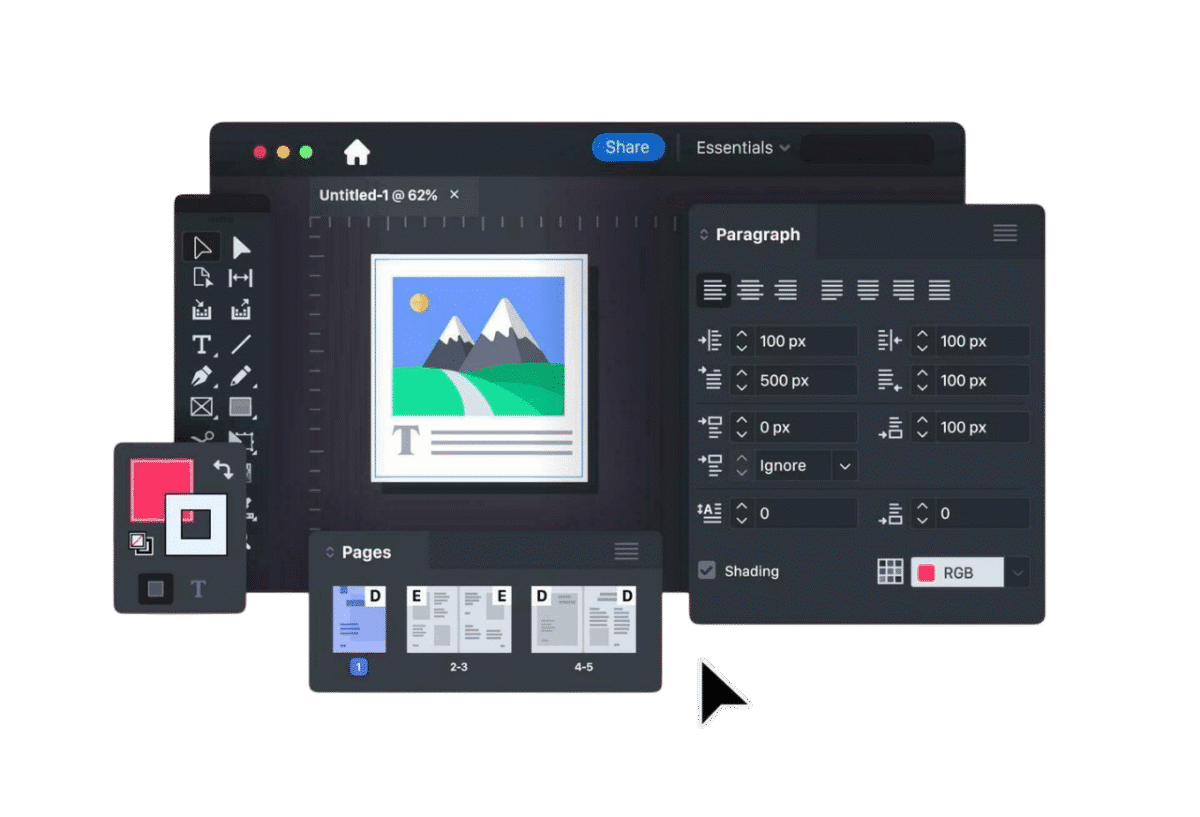Choose the Line tool
Viewport: 1200px width, 817px height.
pos(241,345)
